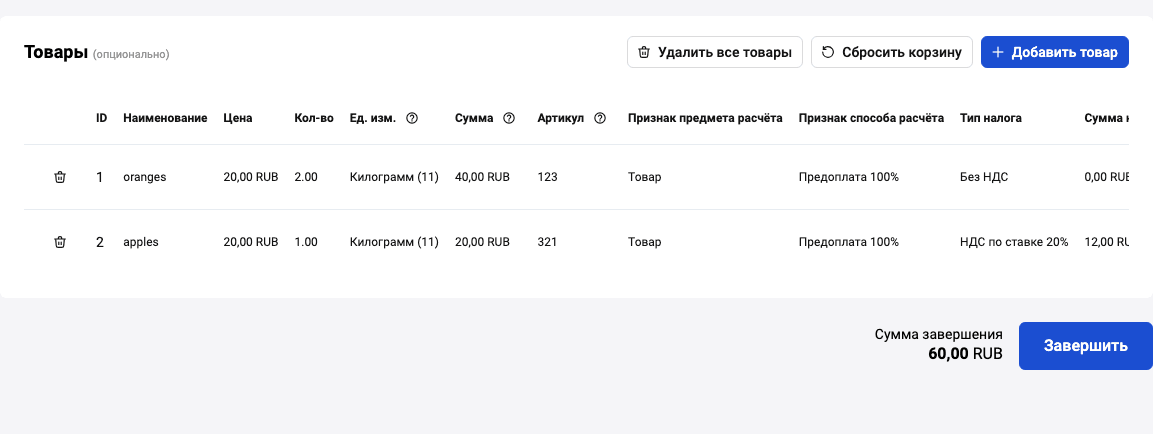Click quantity 2.00 in oranges row
This screenshot has width=1153, height=434.
(x=306, y=177)
